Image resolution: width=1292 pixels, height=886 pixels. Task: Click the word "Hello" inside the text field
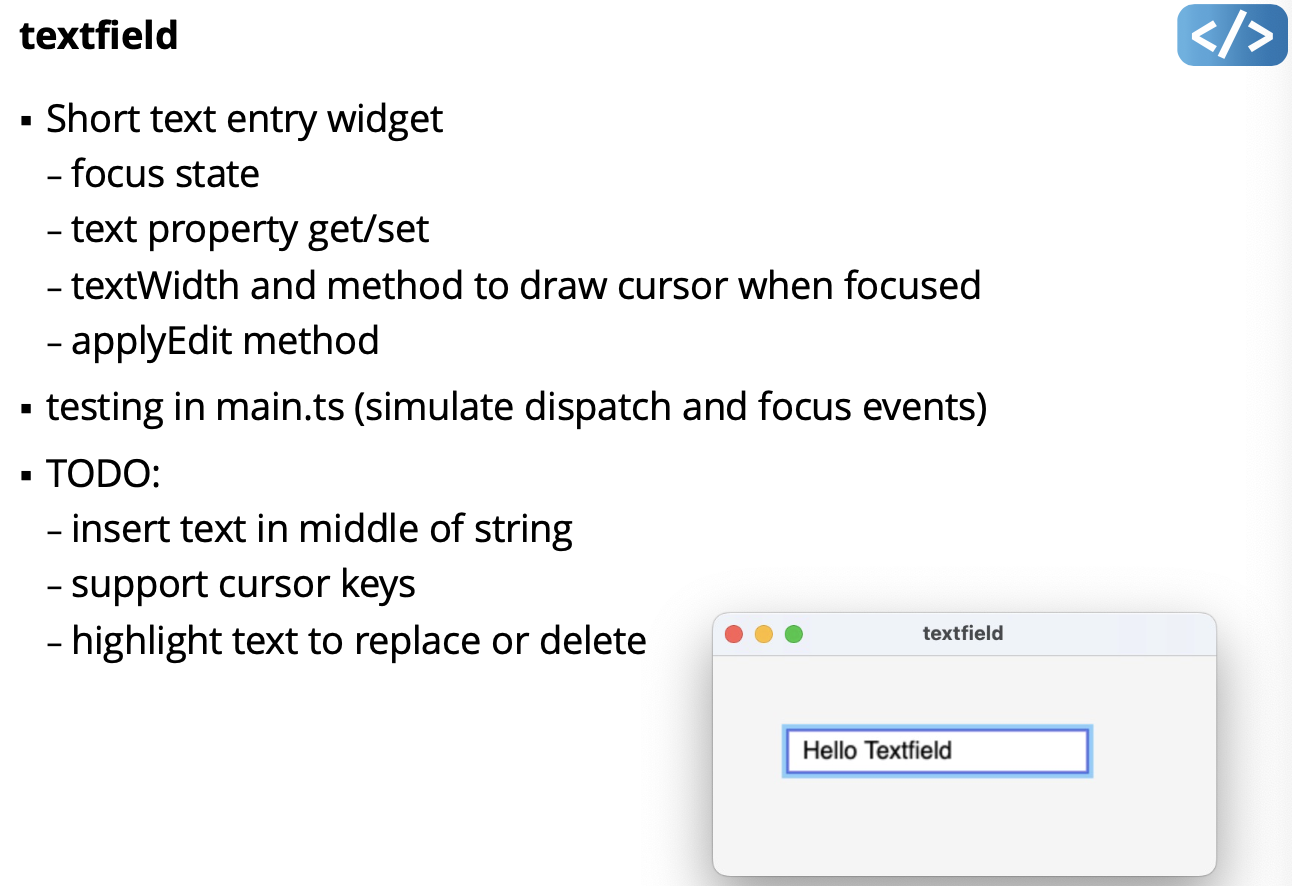[x=829, y=751]
